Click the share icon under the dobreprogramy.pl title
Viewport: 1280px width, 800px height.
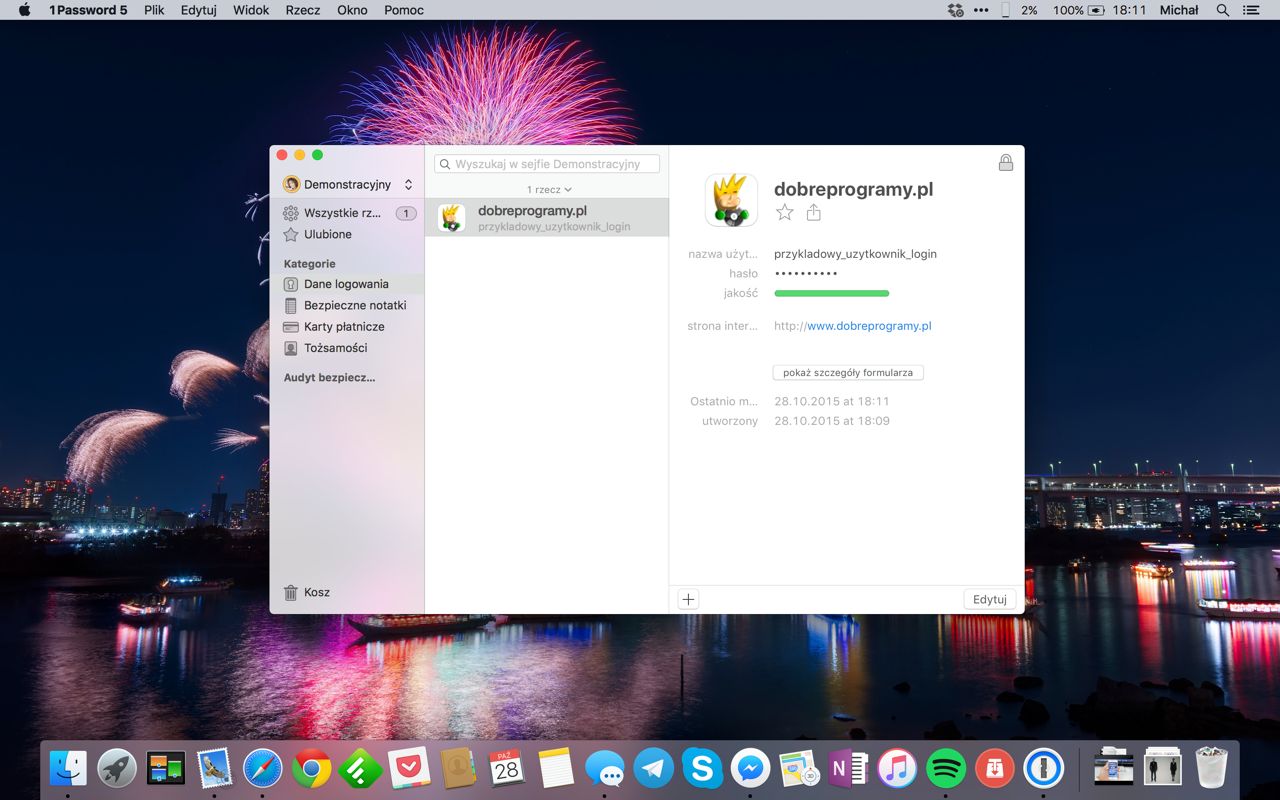click(x=813, y=212)
